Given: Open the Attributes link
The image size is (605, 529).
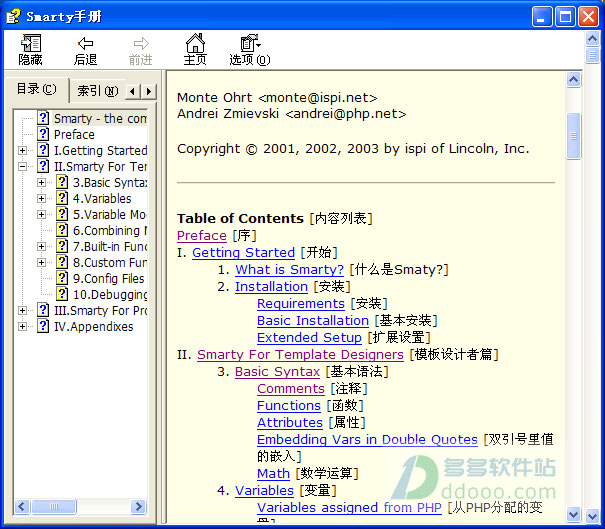Looking at the screenshot, I should tap(290, 422).
